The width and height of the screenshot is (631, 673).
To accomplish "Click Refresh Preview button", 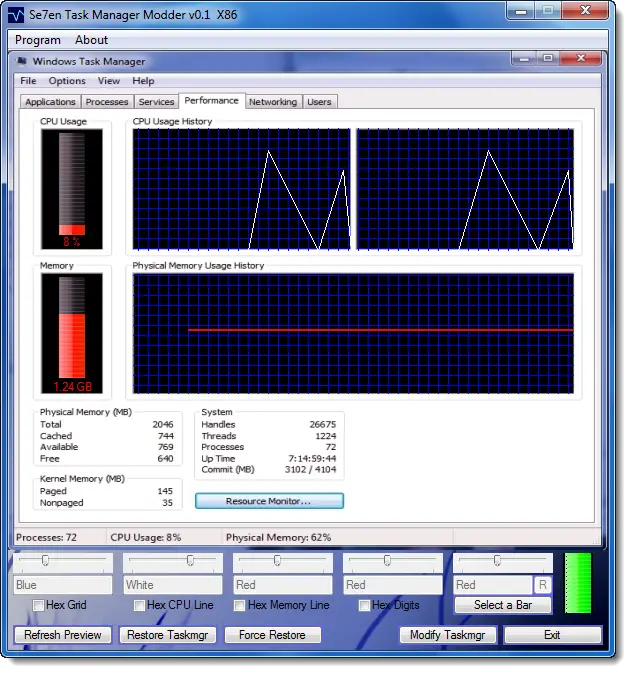I will tap(63, 636).
